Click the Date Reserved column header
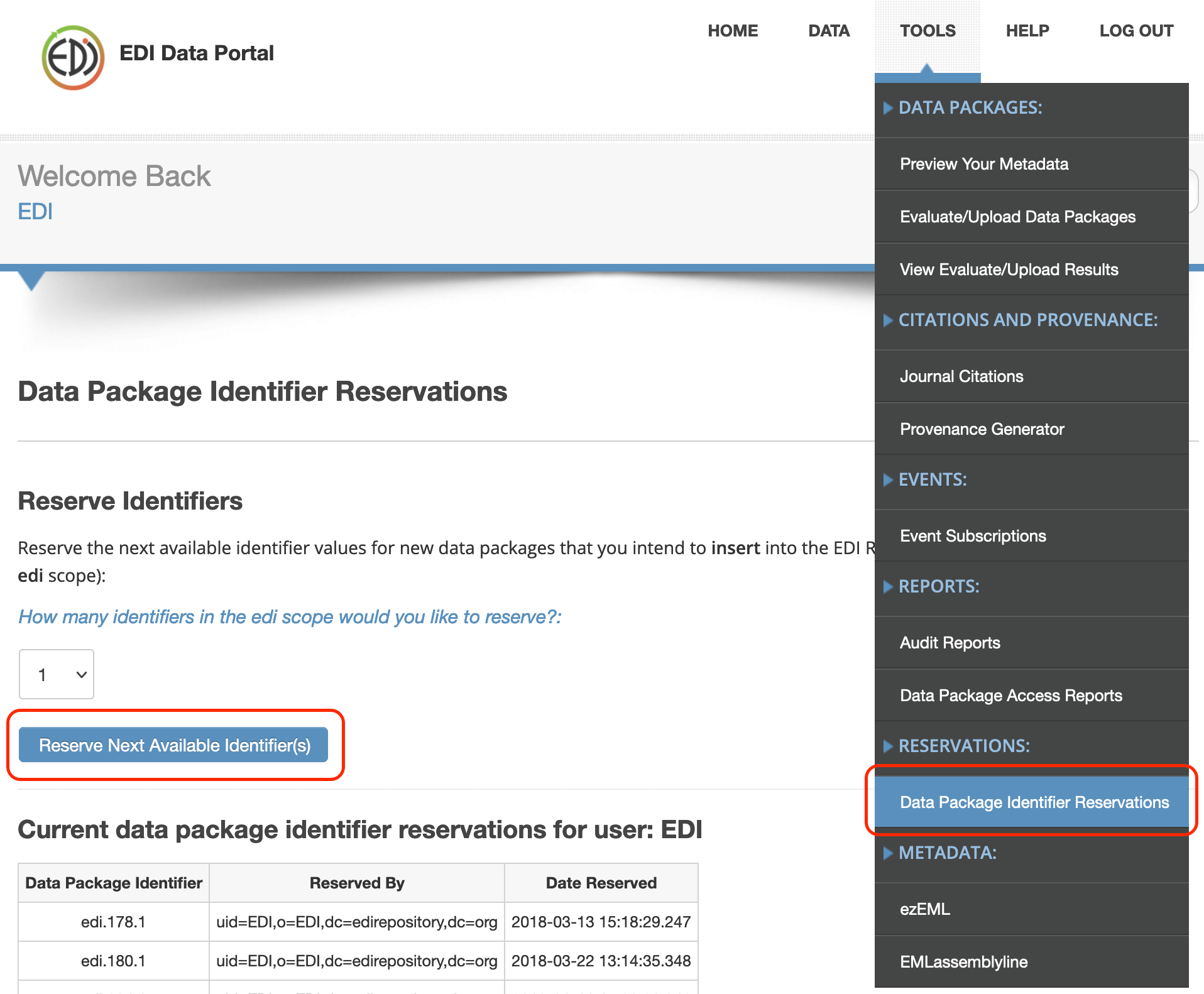This screenshot has width=1204, height=994. (x=601, y=883)
